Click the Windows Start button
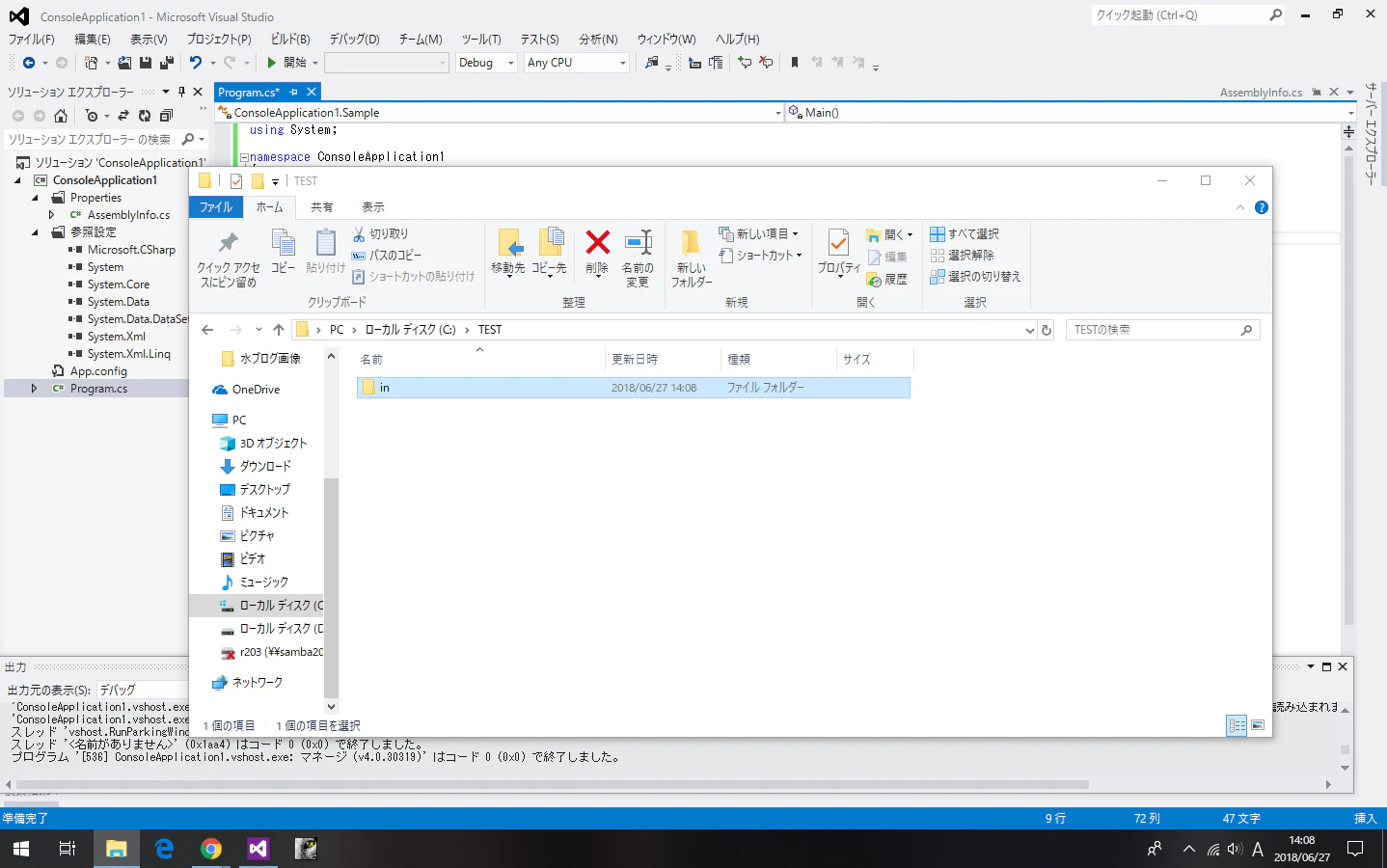Image resolution: width=1387 pixels, height=868 pixels. [x=21, y=849]
